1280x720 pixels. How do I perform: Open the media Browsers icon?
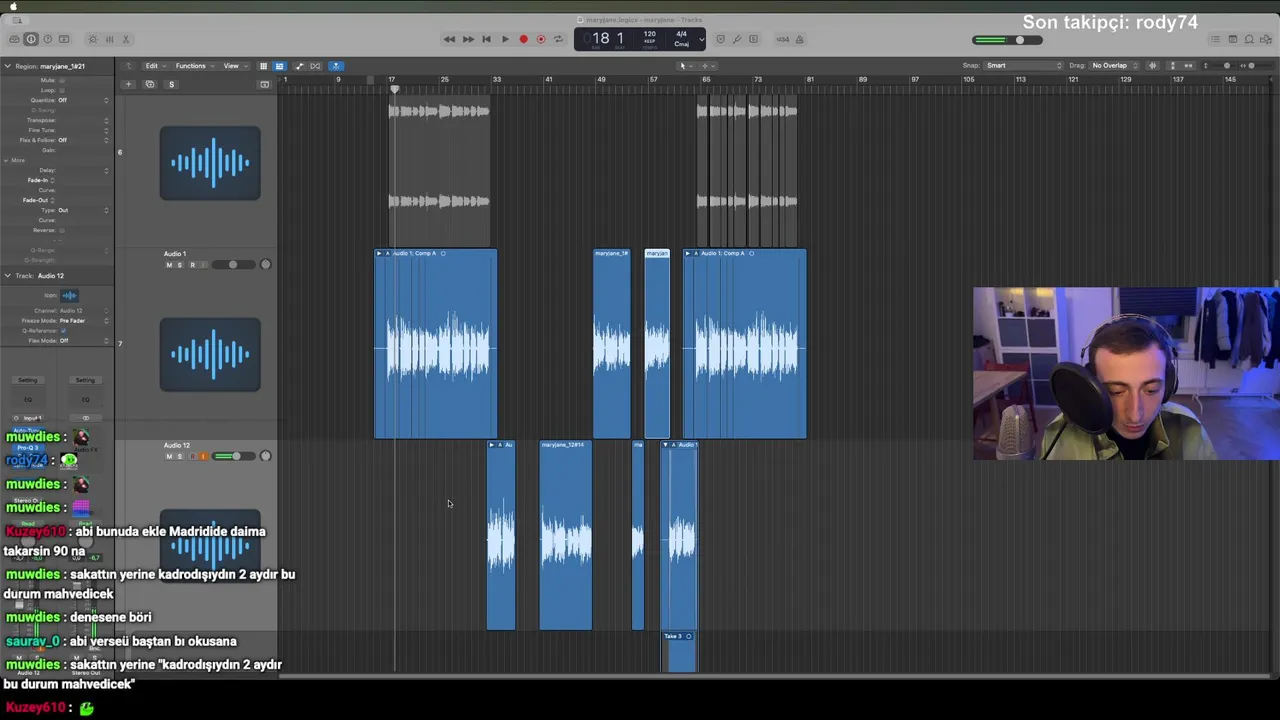click(1265, 39)
